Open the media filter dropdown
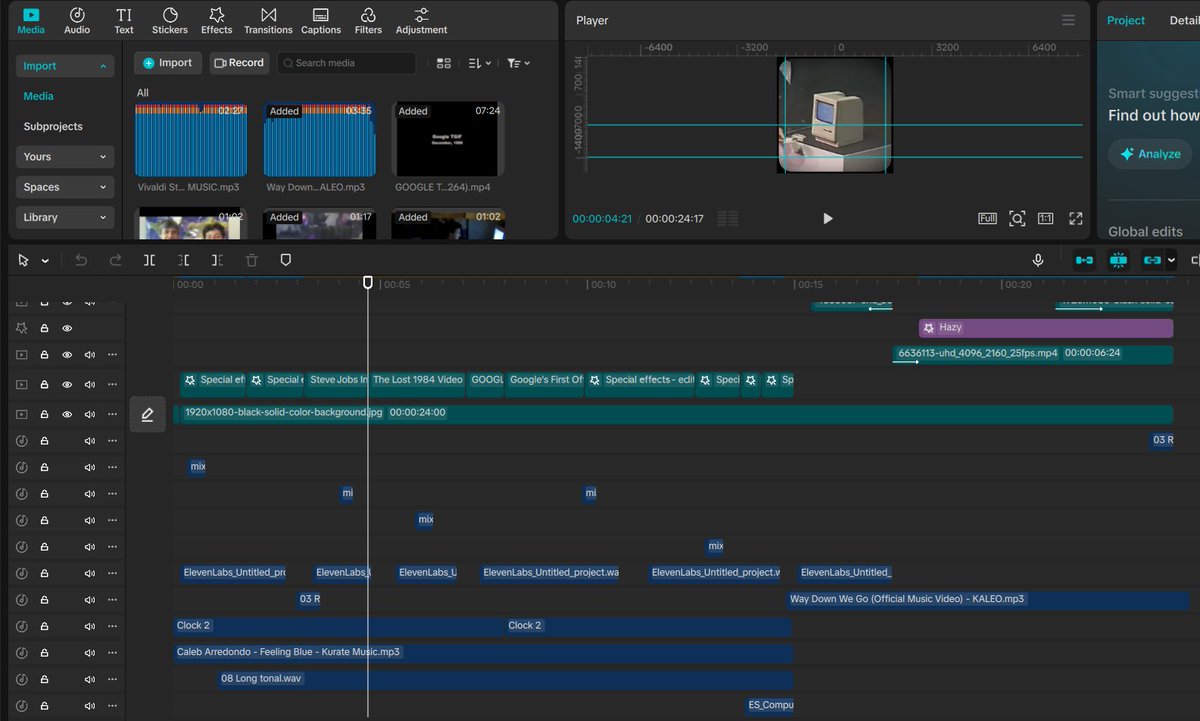This screenshot has height=721, width=1200. click(518, 63)
